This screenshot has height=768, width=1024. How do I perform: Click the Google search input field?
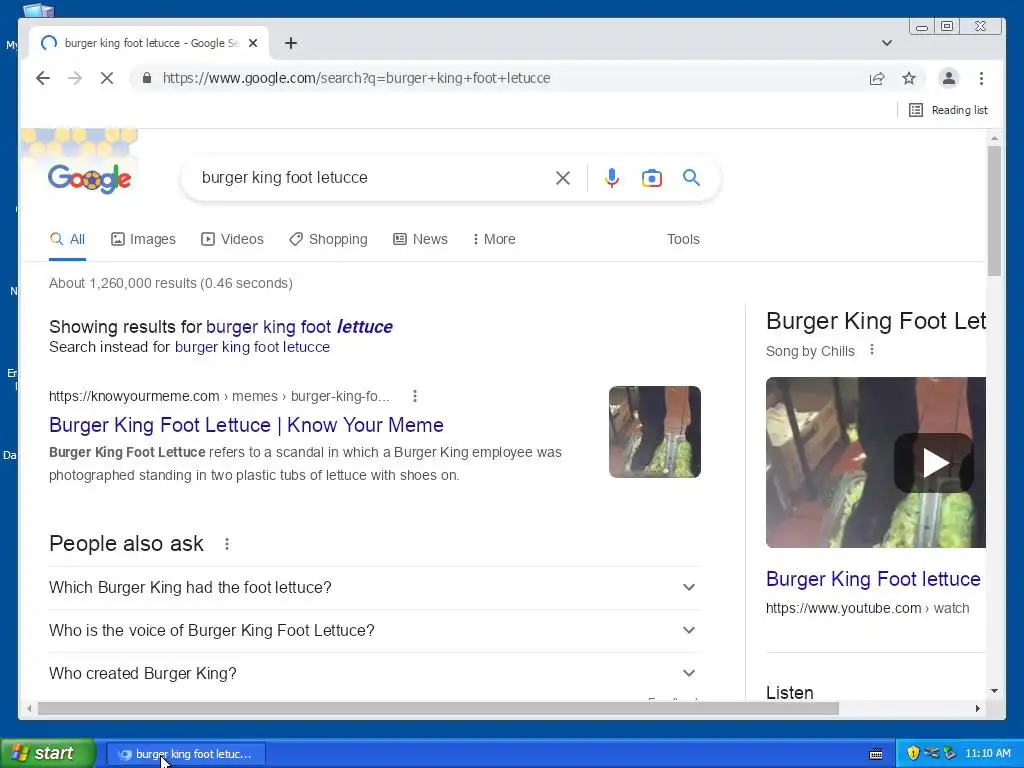click(372, 178)
